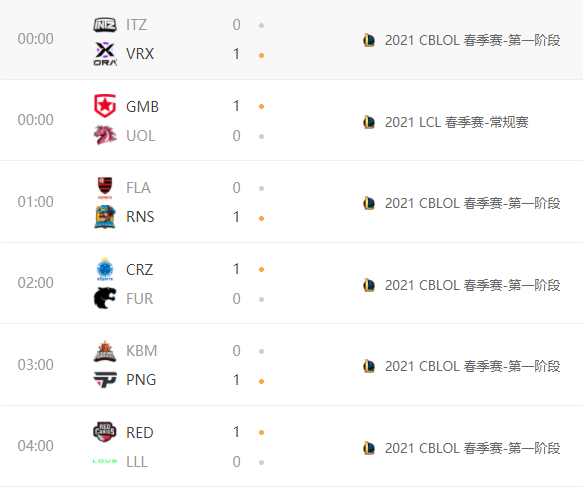The width and height of the screenshot is (583, 488).
Task: Click the pink unicorn UOL logo
Action: 105,135
